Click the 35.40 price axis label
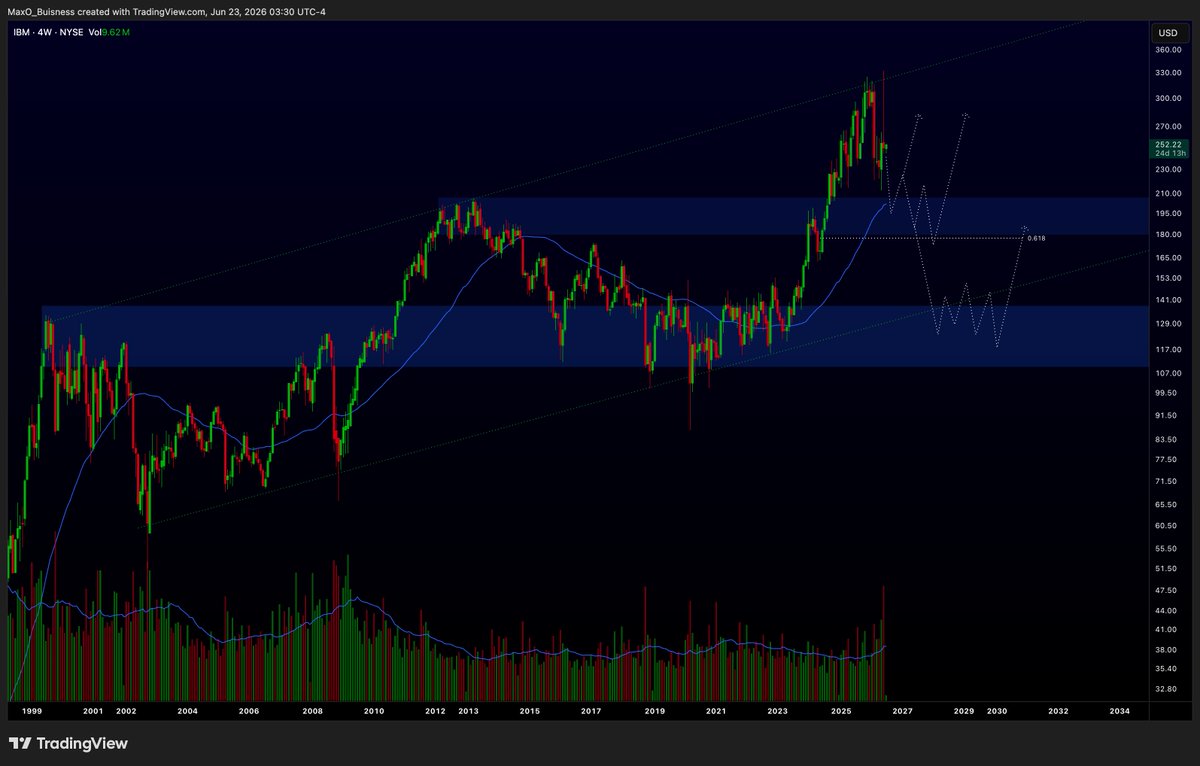The width and height of the screenshot is (1200, 766). point(1166,668)
